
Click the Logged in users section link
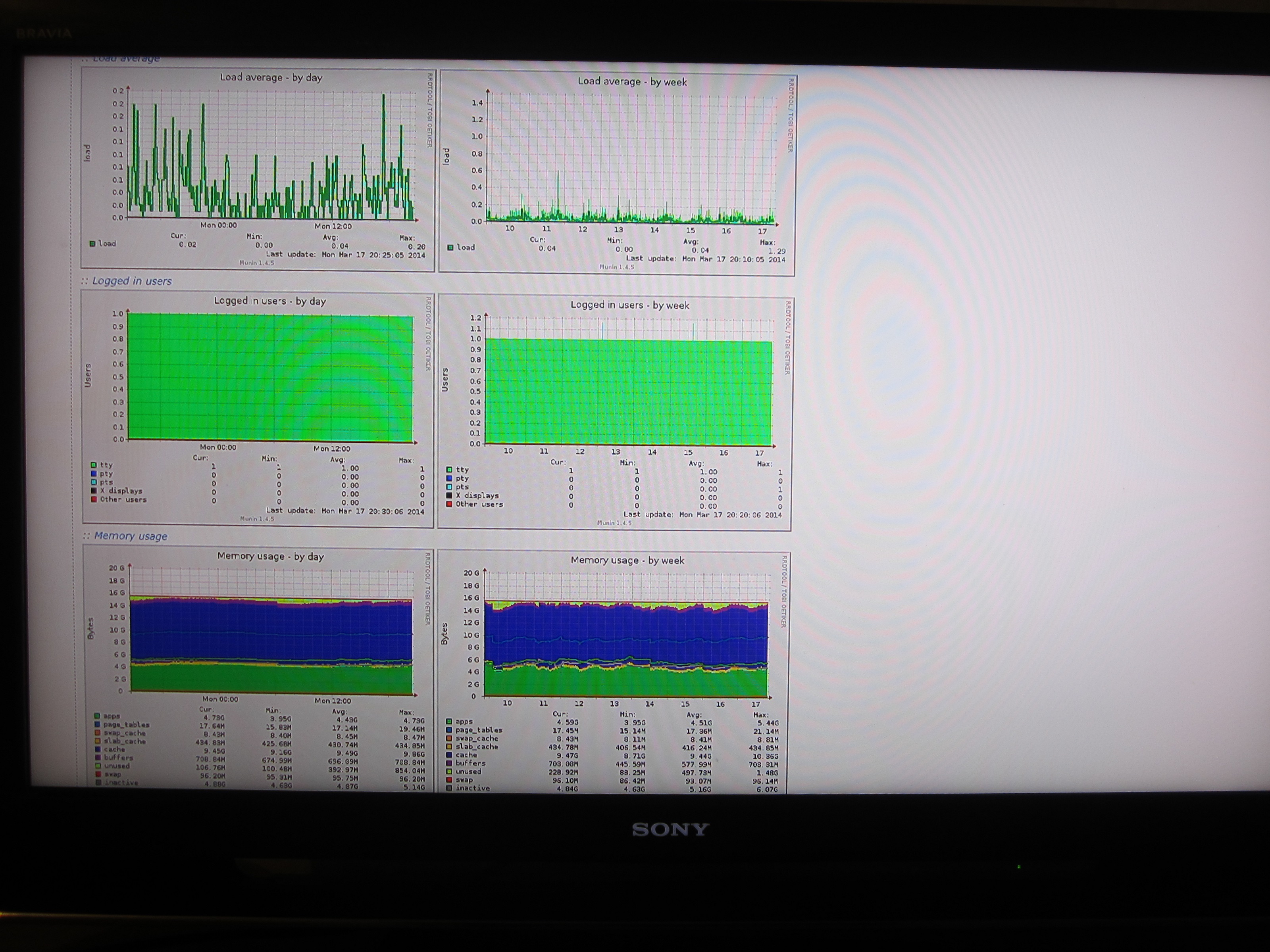[x=132, y=281]
